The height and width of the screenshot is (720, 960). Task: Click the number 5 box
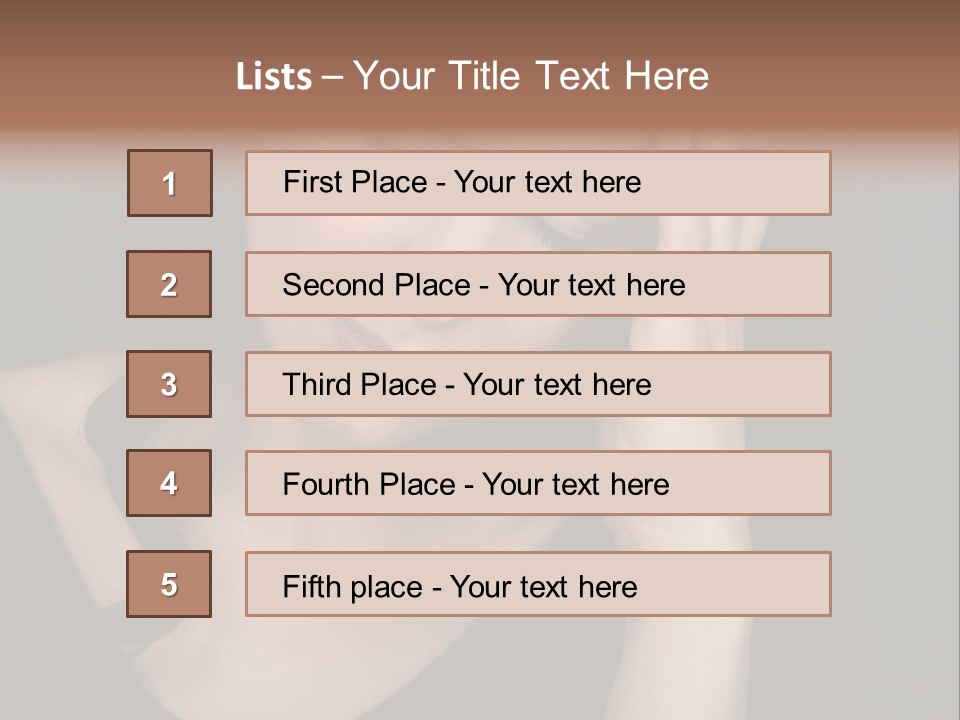tap(169, 584)
